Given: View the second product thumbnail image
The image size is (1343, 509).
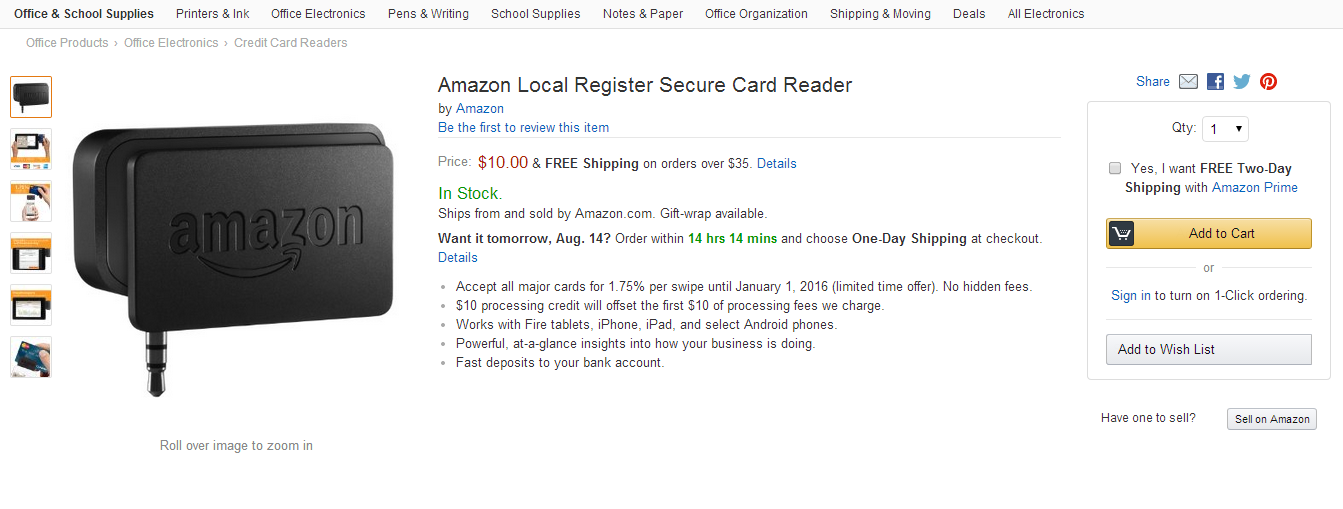Looking at the screenshot, I should tap(31, 149).
